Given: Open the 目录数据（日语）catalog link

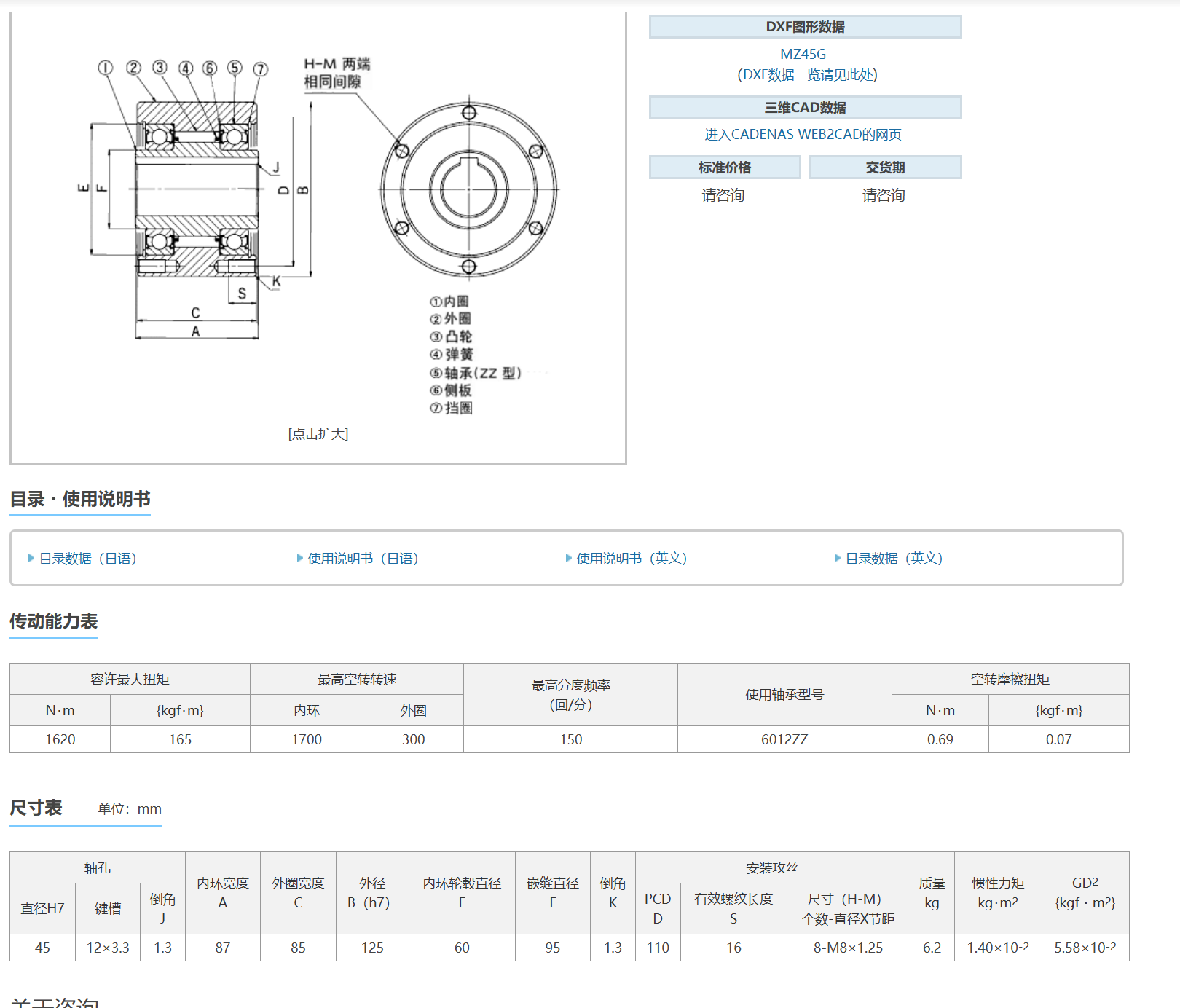Looking at the screenshot, I should 88,559.
